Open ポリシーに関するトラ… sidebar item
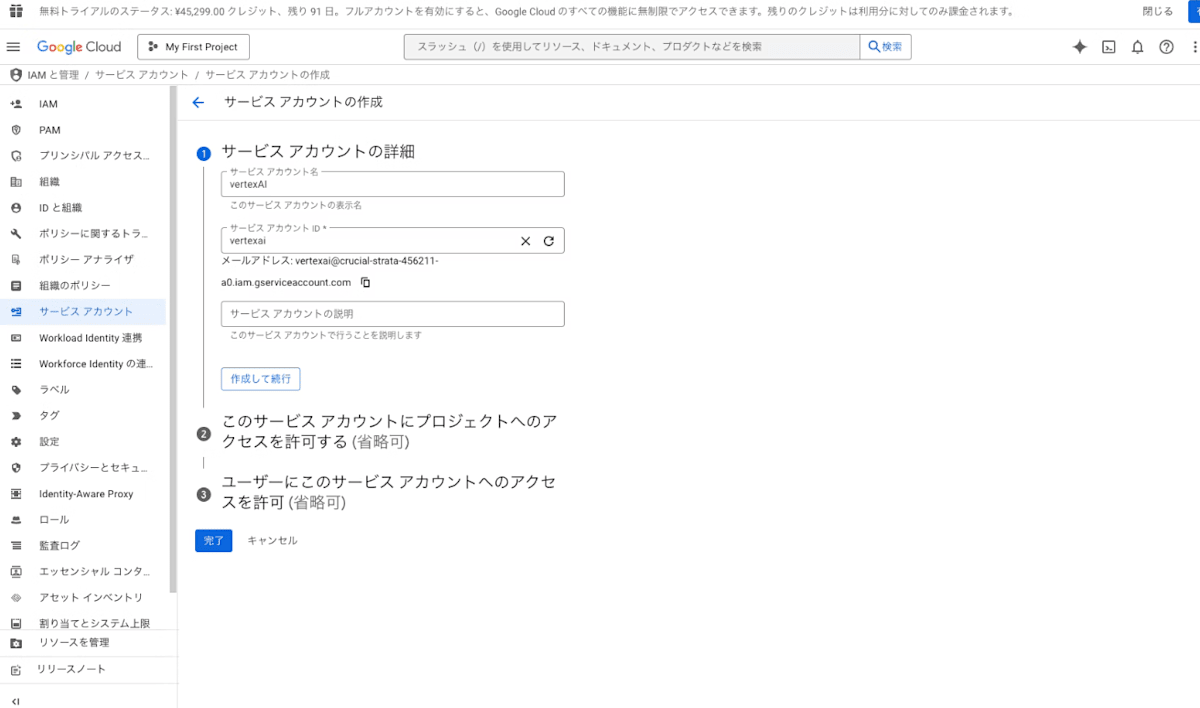 point(84,234)
